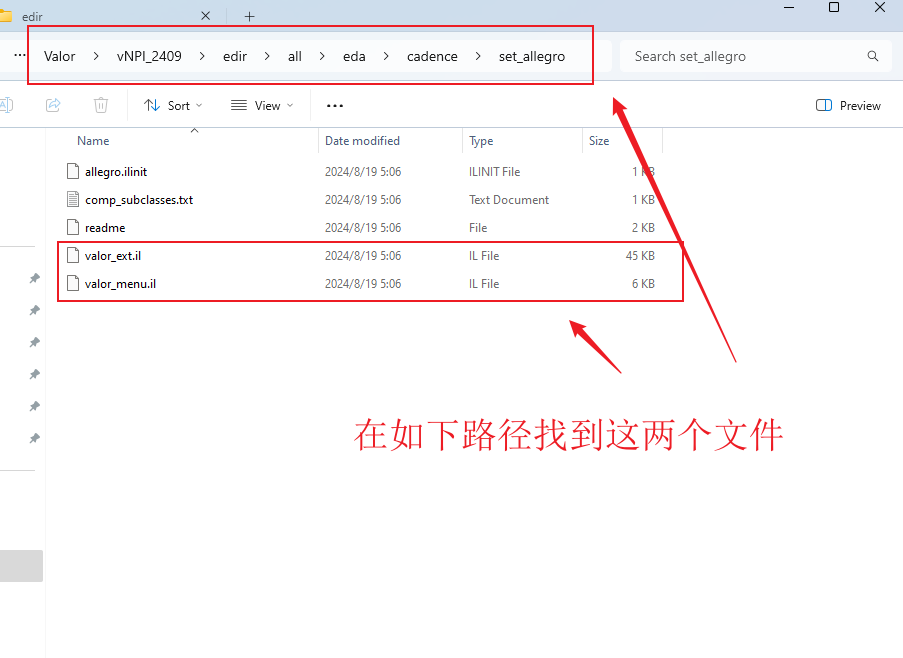Viewport: 903px width, 658px height.
Task: Click the folder icon in tab
Action: (x=5, y=16)
